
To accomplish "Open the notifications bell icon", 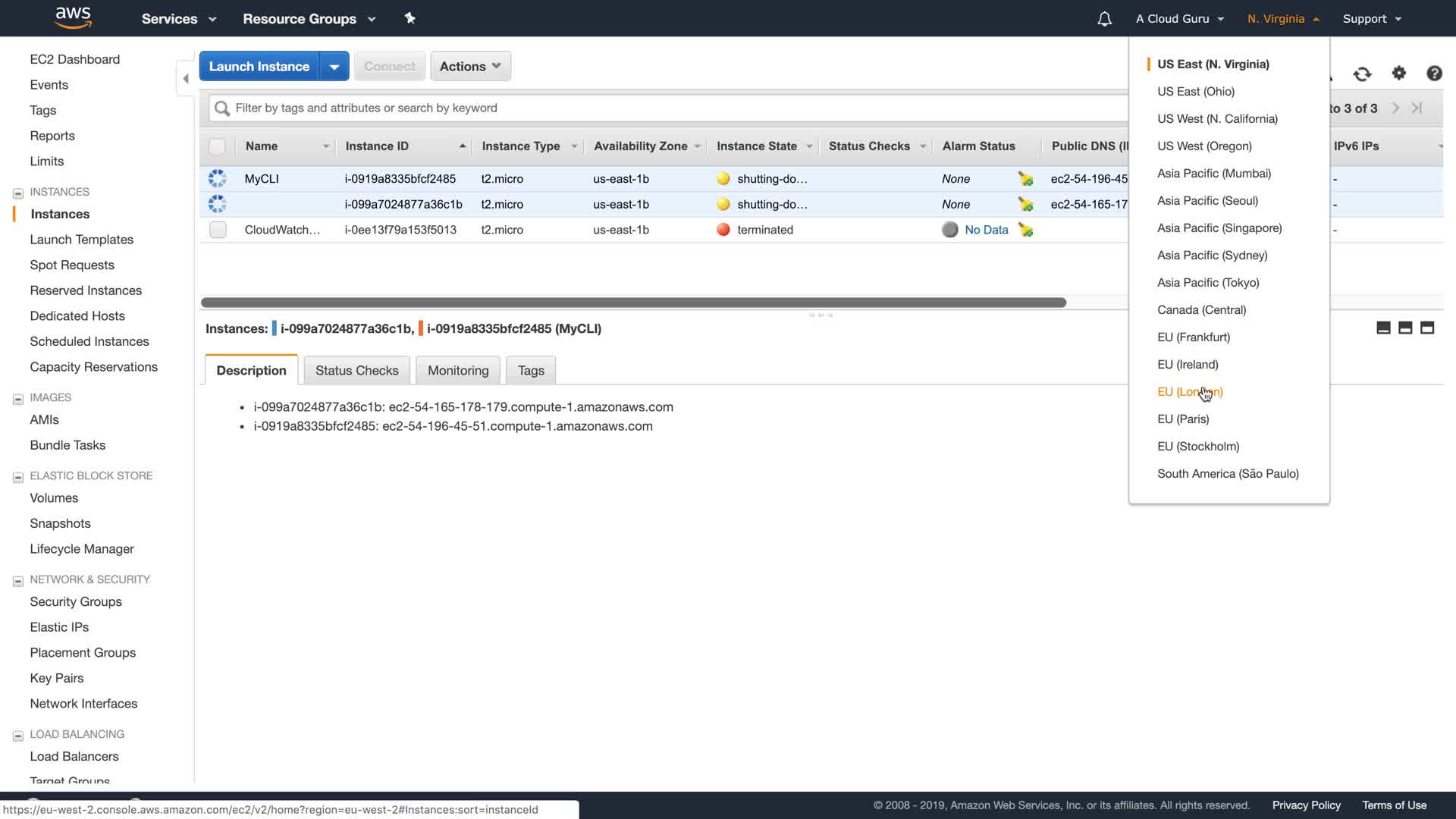I will tap(1104, 19).
